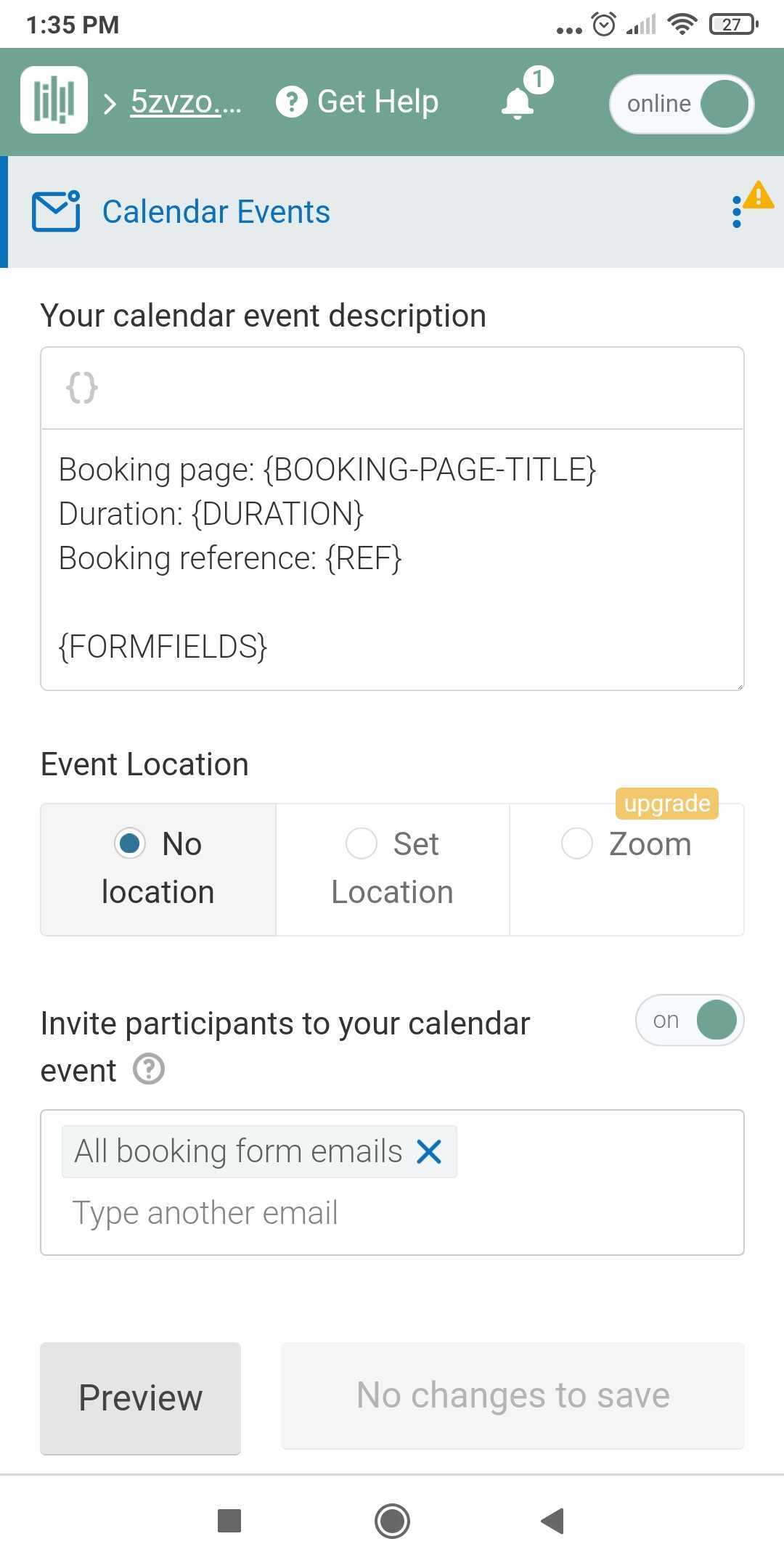Click the Get Help question mark icon
This screenshot has width=784, height=1568.
click(x=291, y=102)
